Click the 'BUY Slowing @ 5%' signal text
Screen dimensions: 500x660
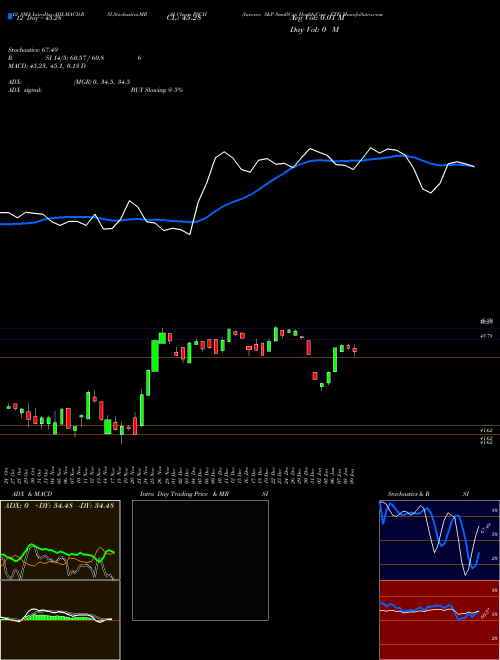157,90
